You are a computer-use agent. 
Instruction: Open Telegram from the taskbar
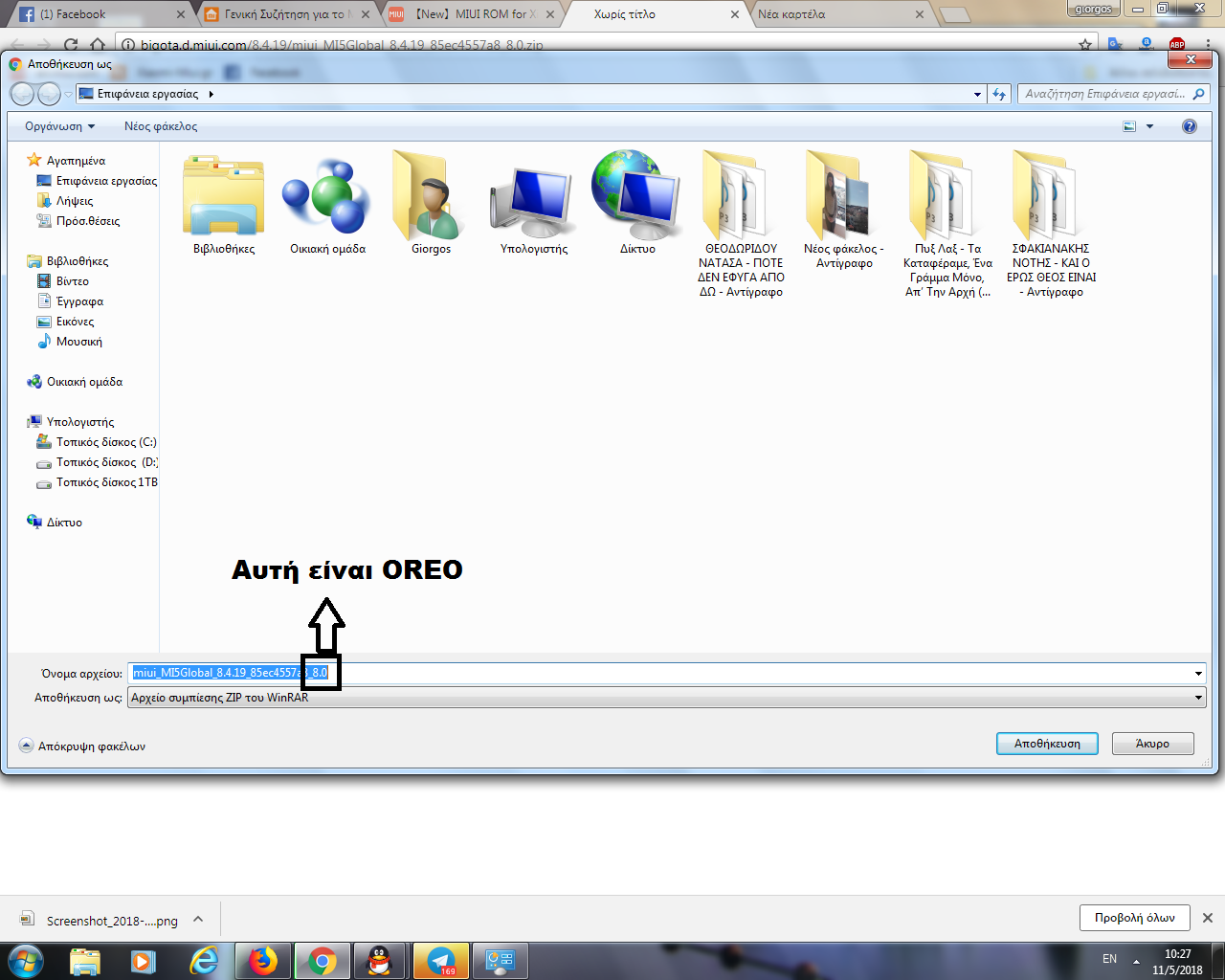[441, 960]
